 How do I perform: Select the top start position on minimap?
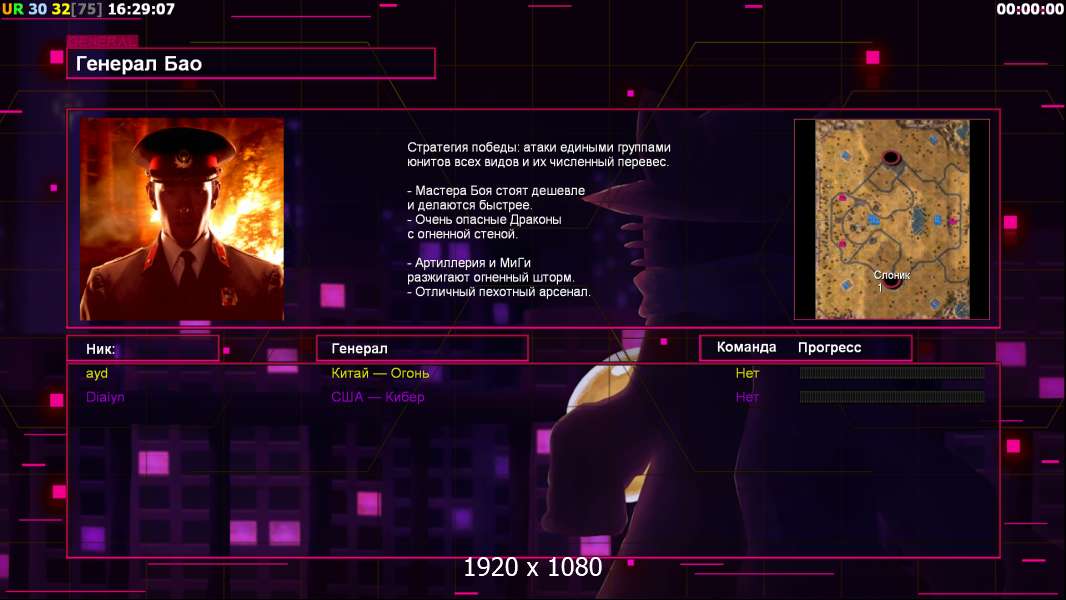(x=891, y=158)
